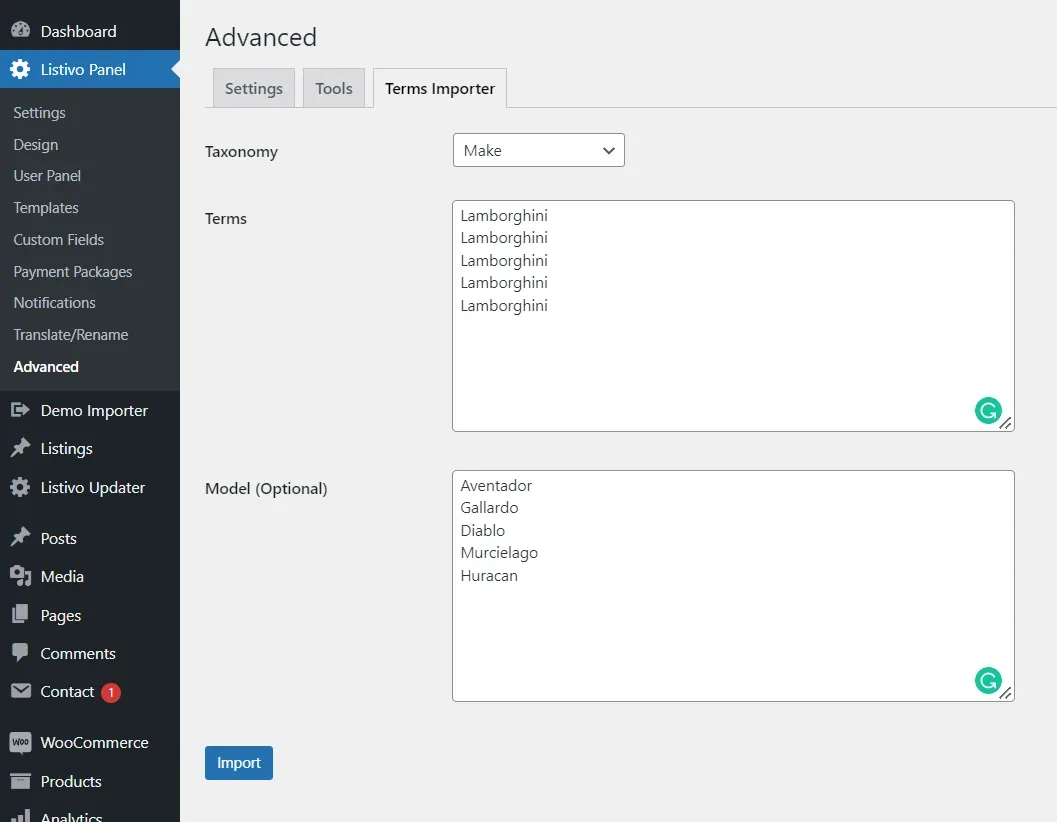Open the Templates submenu link
Viewport: 1057px width, 822px height.
[46, 208]
